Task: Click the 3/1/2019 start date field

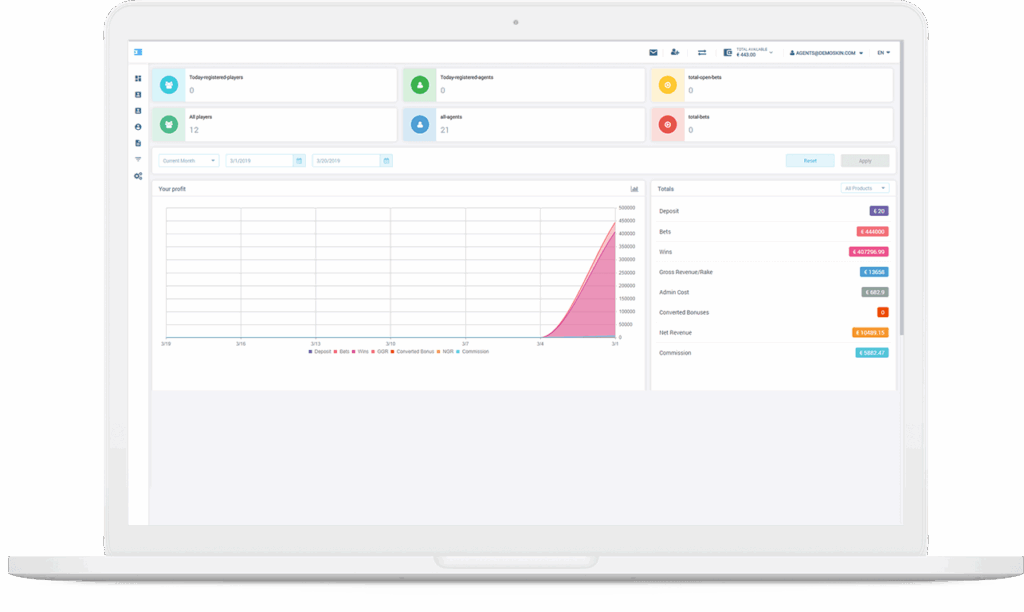Action: point(264,160)
